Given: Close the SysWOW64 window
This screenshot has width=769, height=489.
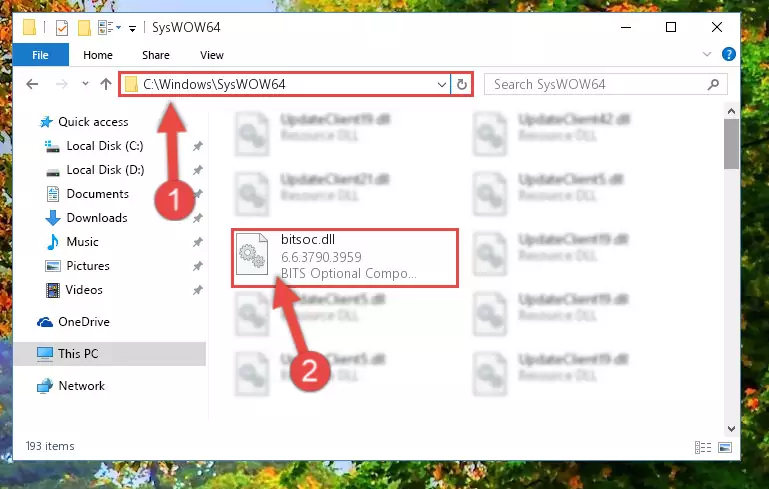Looking at the screenshot, I should (717, 27).
